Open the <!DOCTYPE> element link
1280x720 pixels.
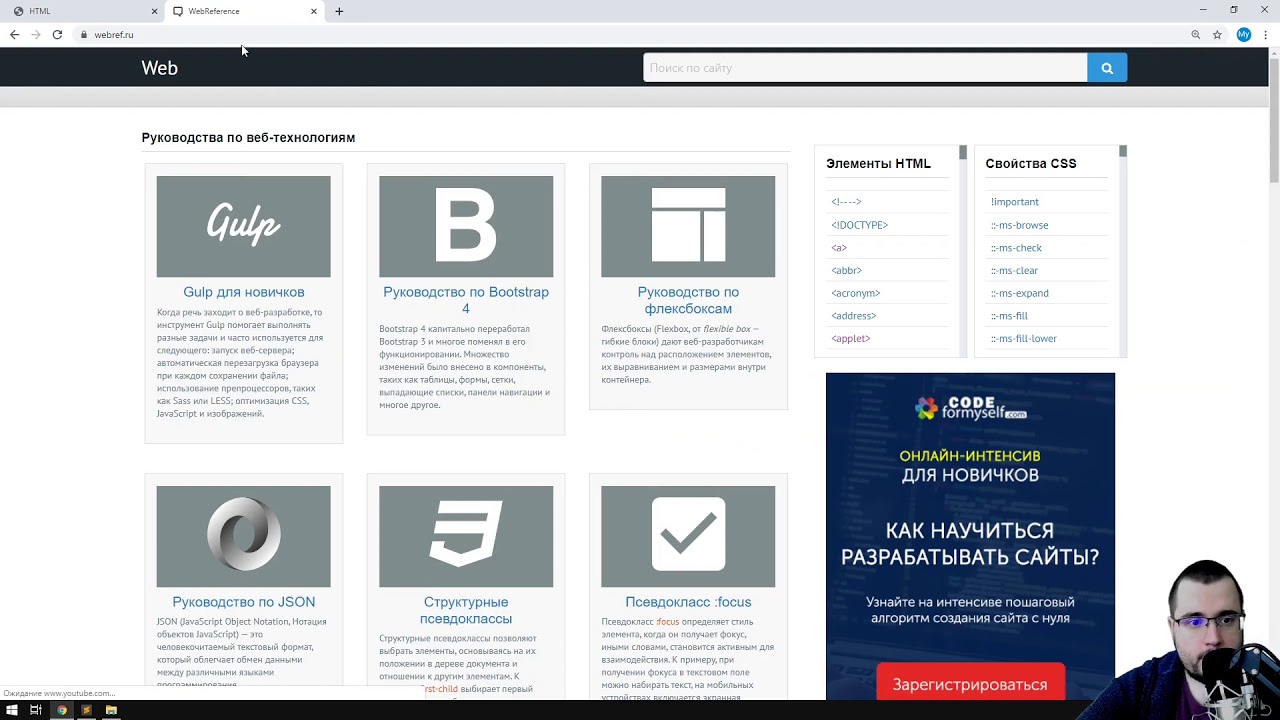tap(859, 225)
